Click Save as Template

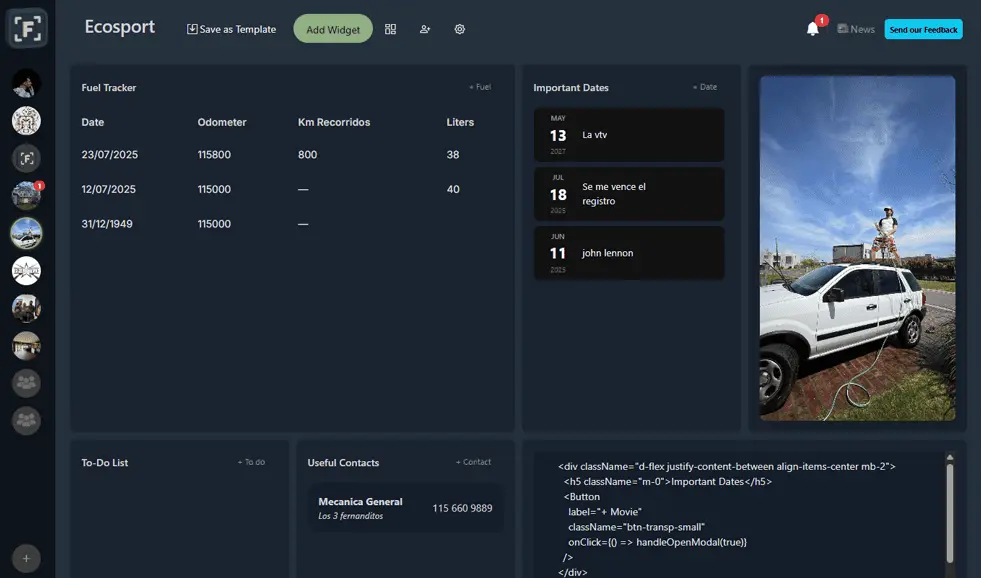click(231, 29)
